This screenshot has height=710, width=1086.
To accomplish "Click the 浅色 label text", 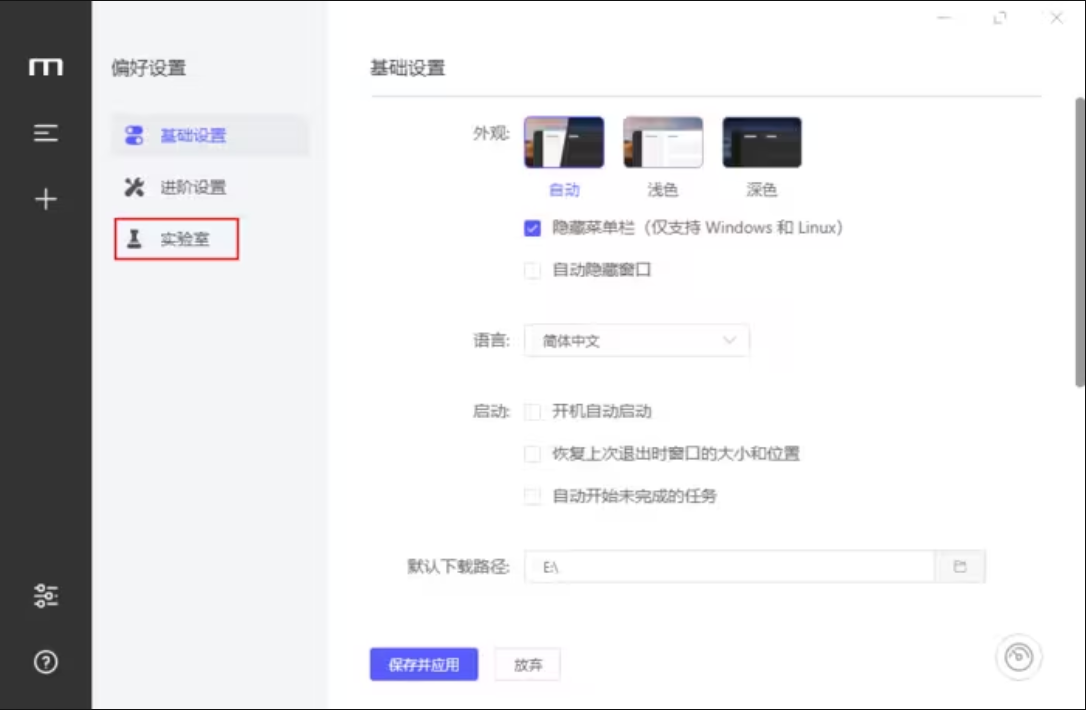I will [663, 190].
